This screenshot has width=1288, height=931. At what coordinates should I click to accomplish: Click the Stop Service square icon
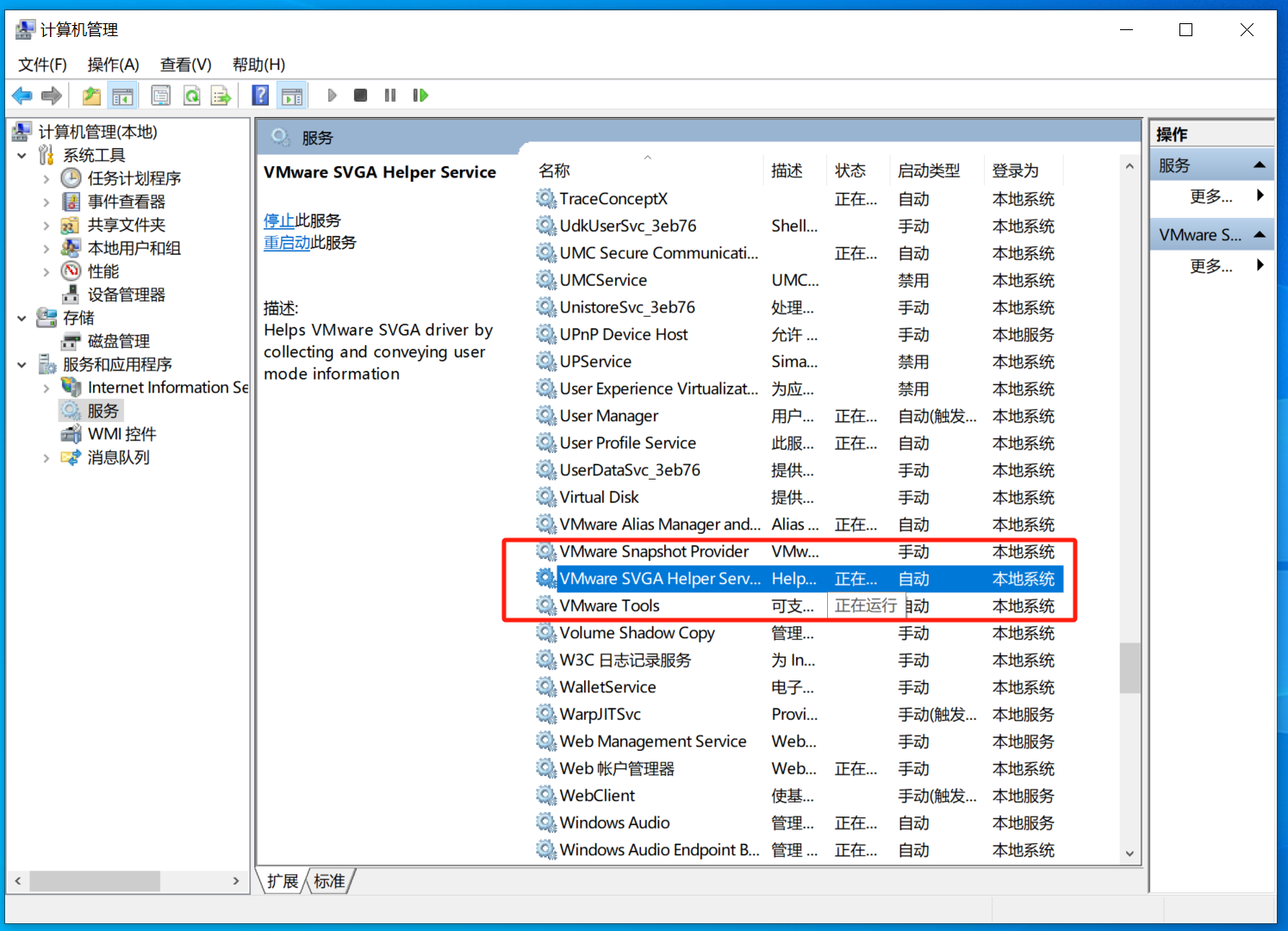click(x=361, y=96)
